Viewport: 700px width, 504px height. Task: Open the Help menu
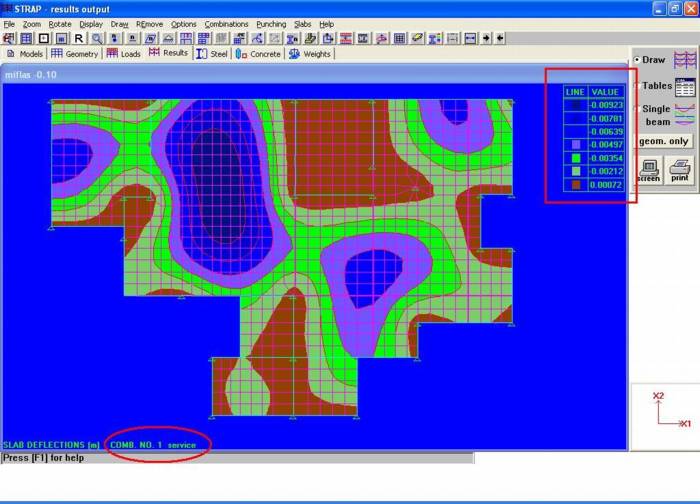pos(326,24)
